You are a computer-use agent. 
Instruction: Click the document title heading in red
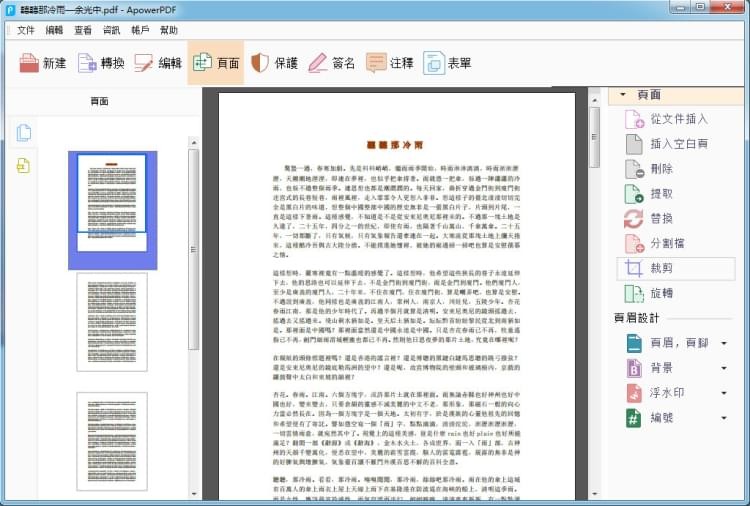coord(395,144)
